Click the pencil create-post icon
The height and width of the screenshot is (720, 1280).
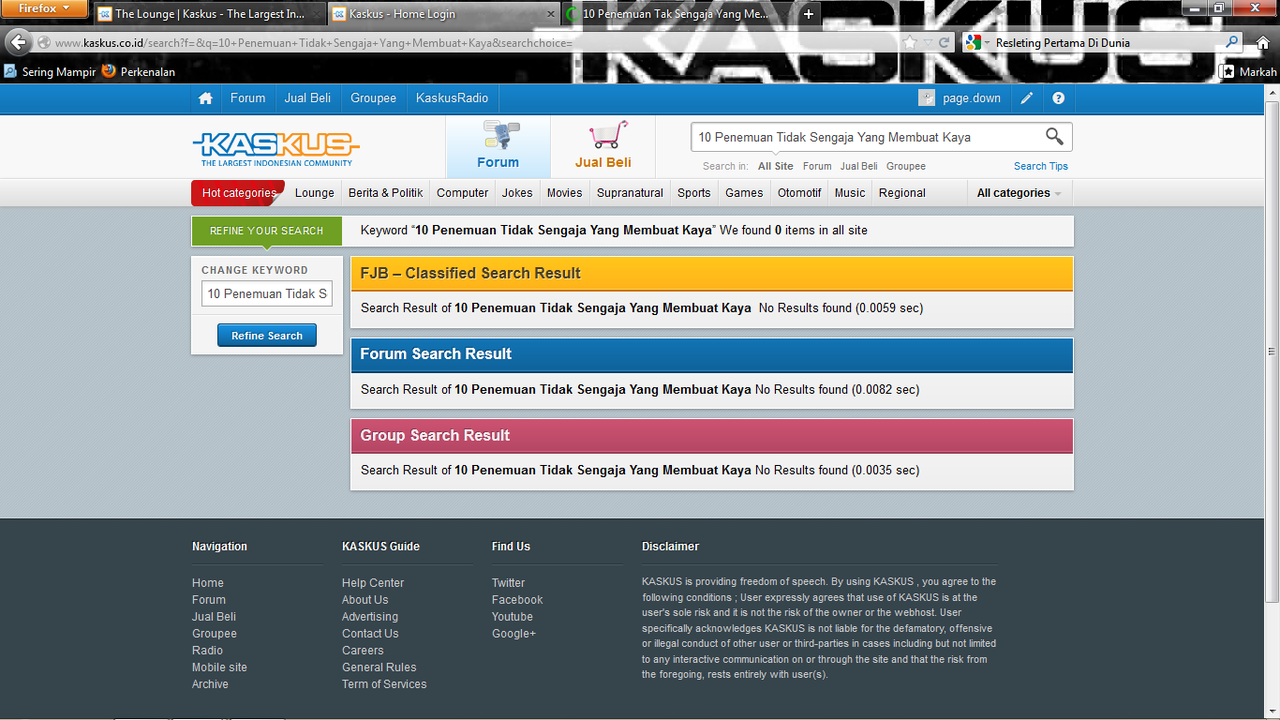click(1026, 98)
